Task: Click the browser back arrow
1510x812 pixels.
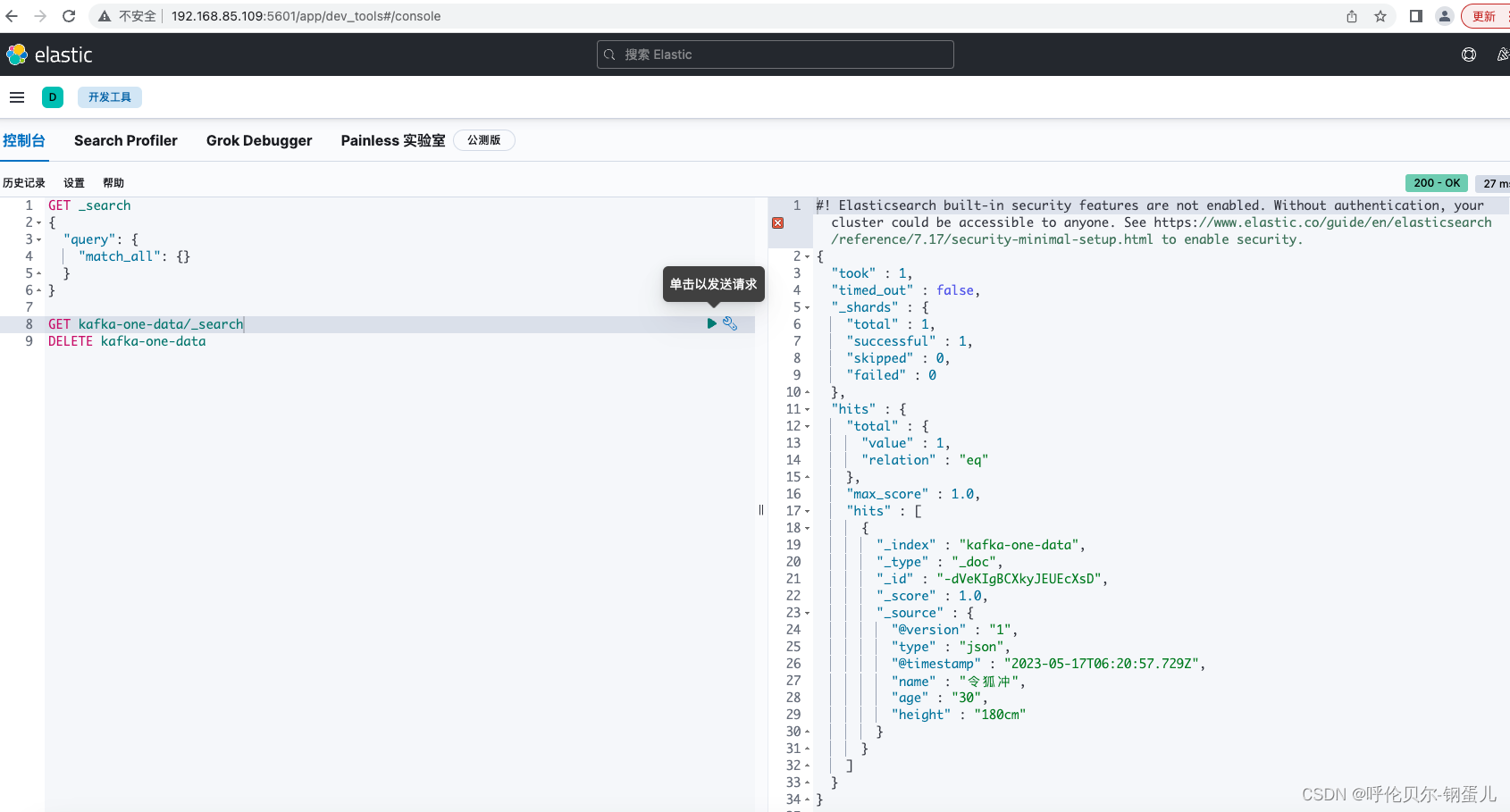Action: (x=12, y=16)
